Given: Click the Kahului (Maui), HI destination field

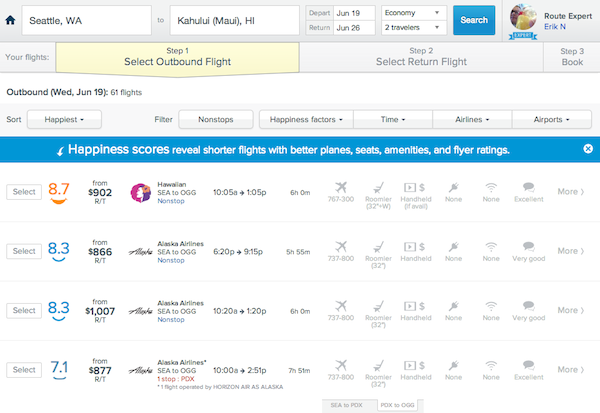Looking at the screenshot, I should (235, 20).
